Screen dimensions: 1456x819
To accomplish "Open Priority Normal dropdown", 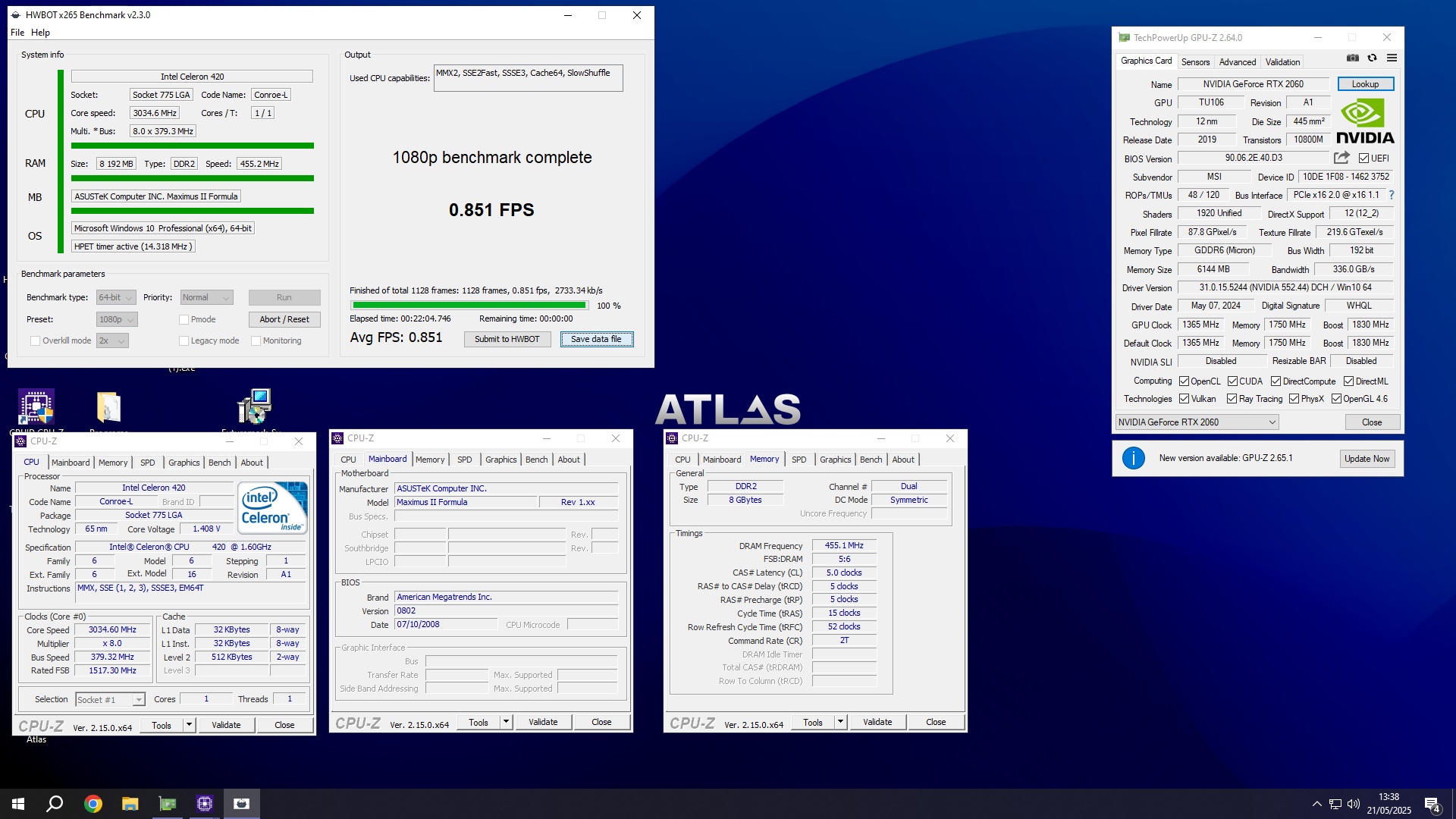I will [x=206, y=297].
